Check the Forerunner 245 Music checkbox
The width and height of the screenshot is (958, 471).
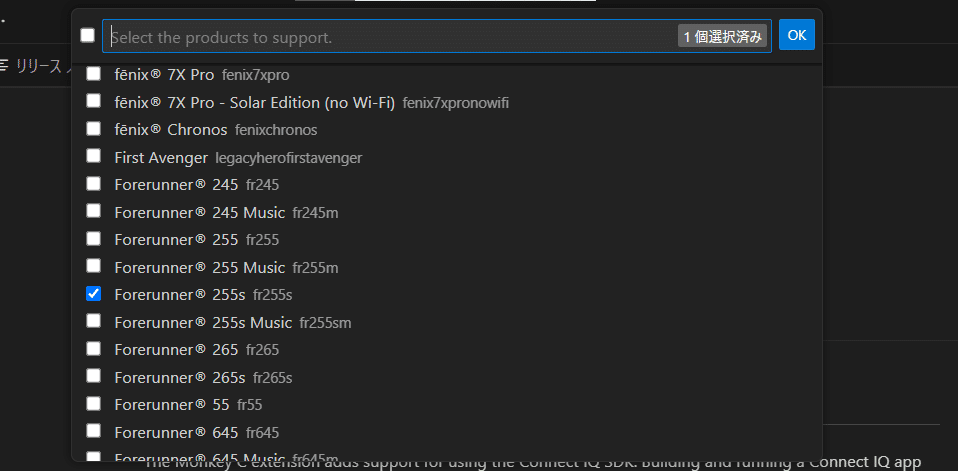click(x=93, y=211)
